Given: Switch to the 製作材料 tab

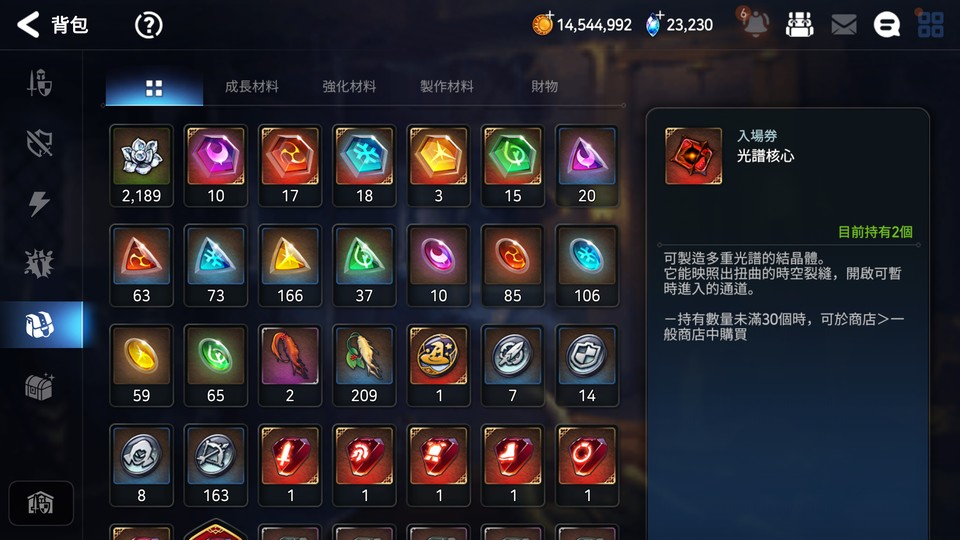Looking at the screenshot, I should [446, 87].
